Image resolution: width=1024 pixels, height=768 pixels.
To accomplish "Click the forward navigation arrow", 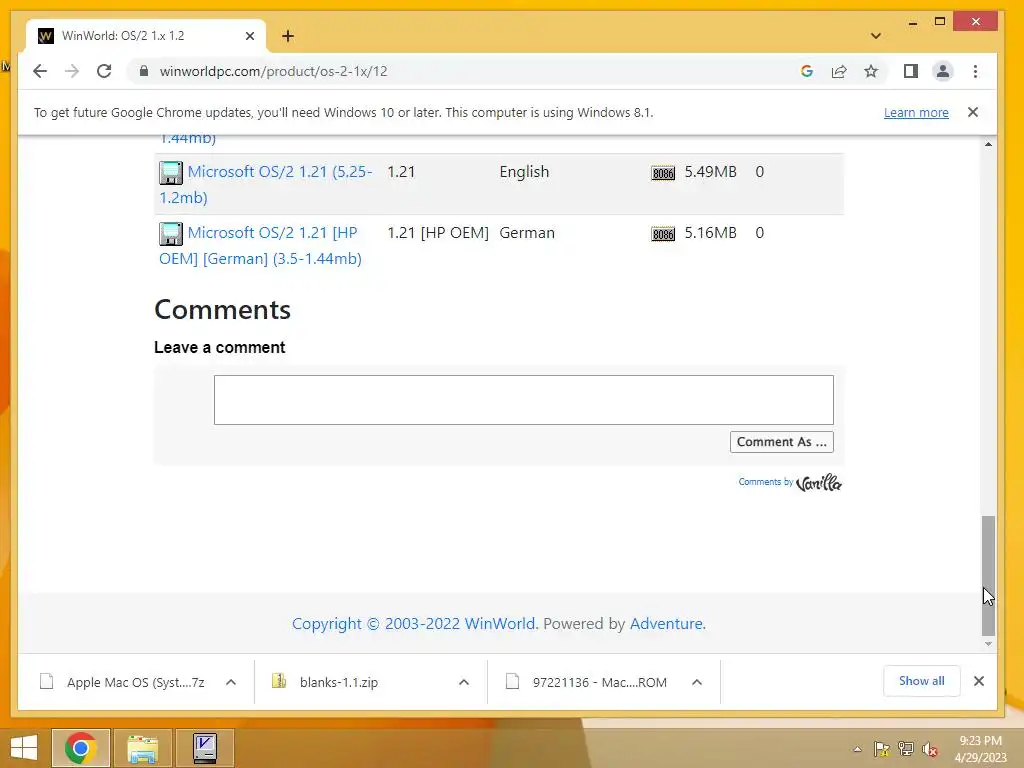I will click(72, 71).
